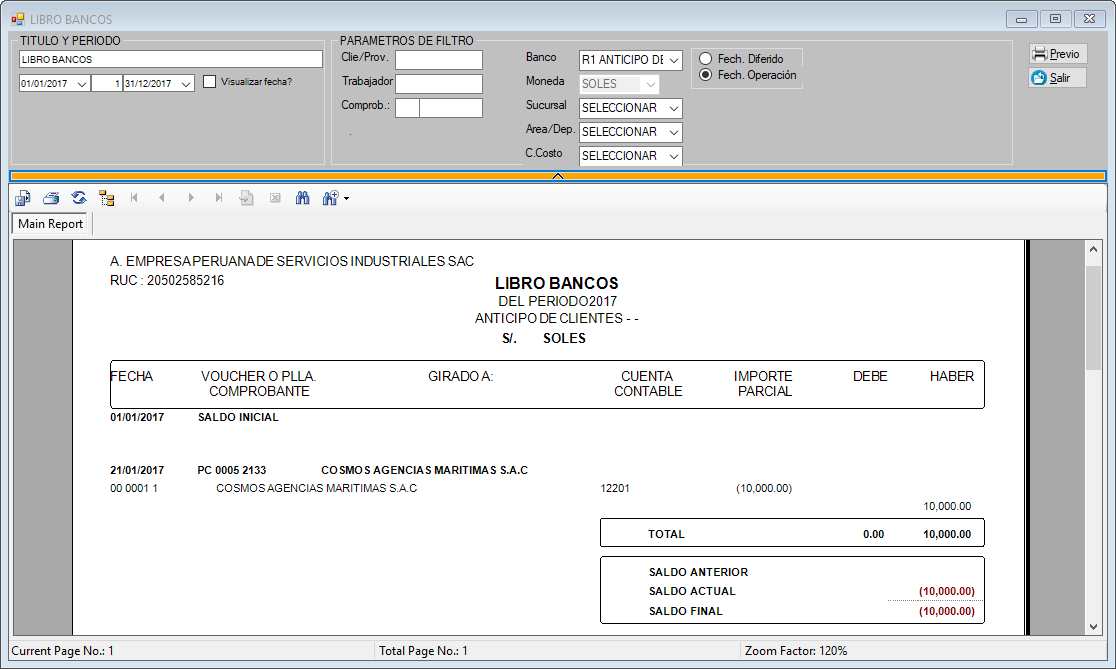Click report heading 'LIBRO BANCOS'
The height and width of the screenshot is (669, 1116).
coord(557,283)
